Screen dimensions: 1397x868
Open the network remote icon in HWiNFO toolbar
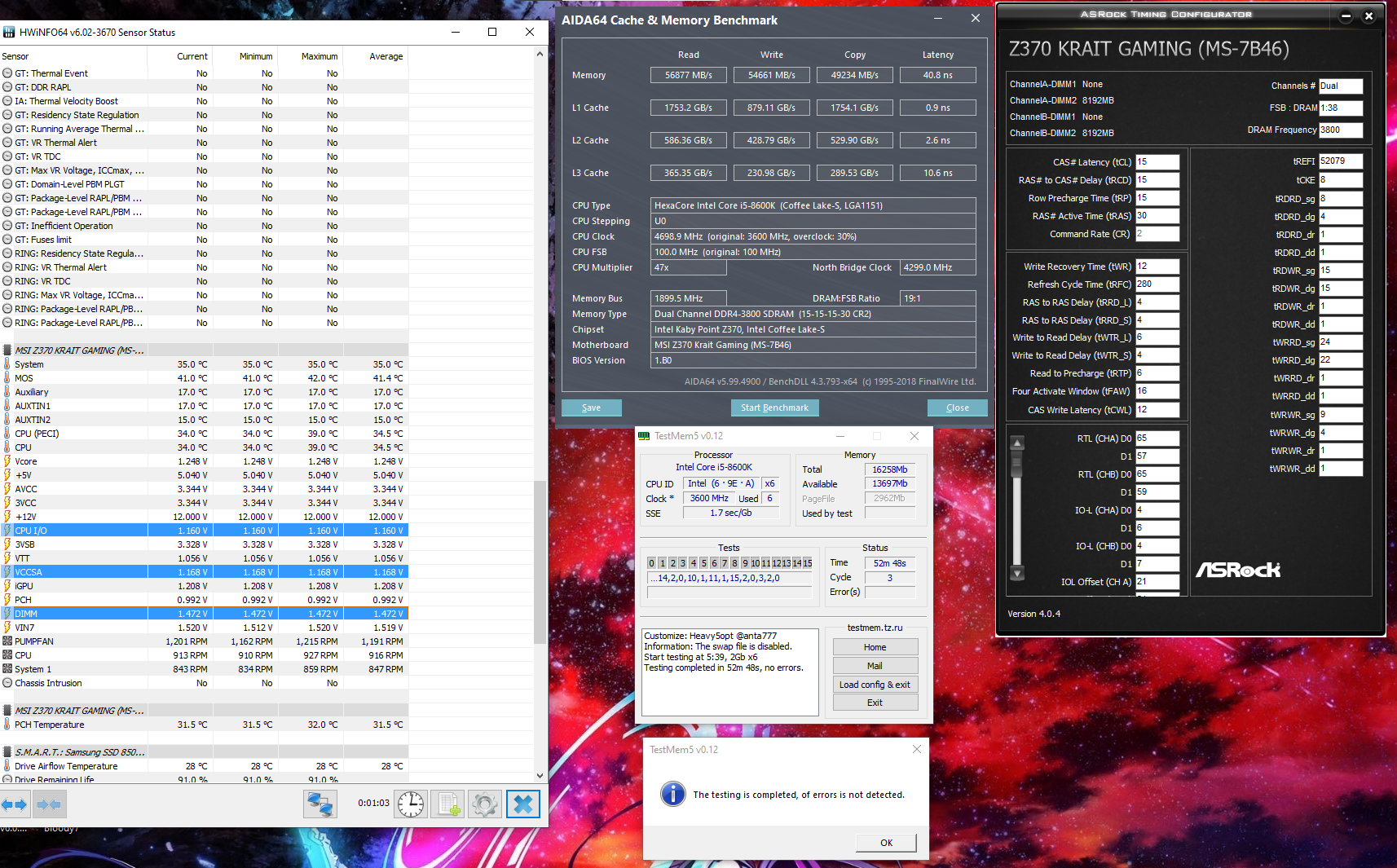coord(320,804)
